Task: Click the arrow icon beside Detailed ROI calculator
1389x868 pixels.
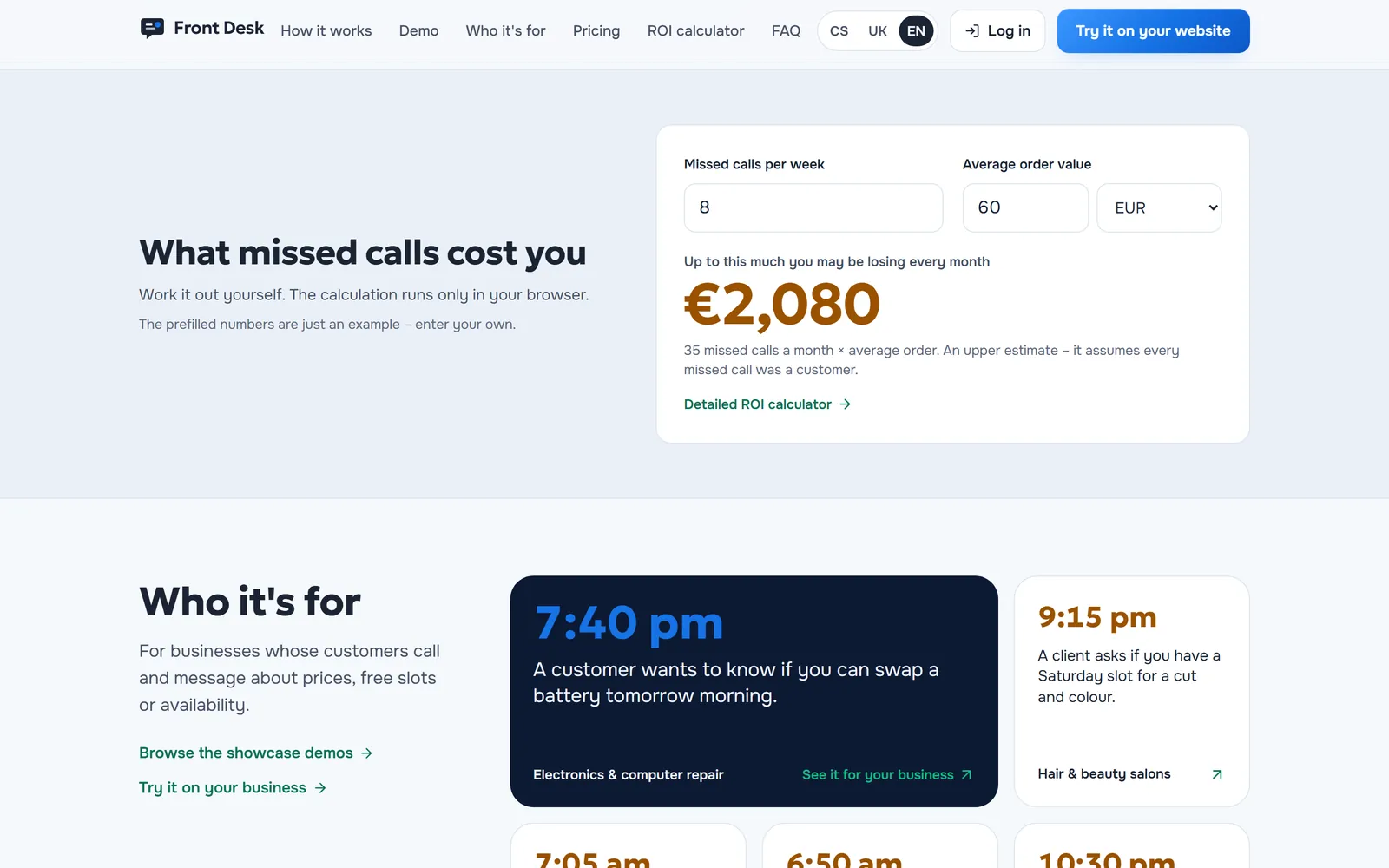Action: pos(846,404)
